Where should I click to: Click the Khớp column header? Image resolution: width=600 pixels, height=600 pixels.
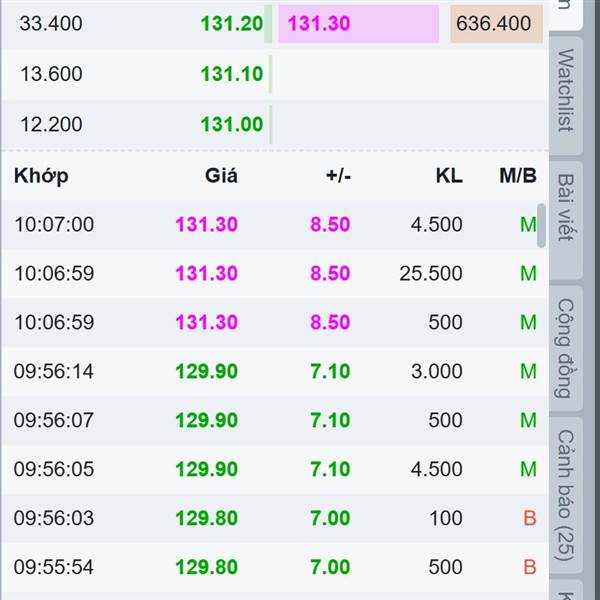click(x=41, y=176)
